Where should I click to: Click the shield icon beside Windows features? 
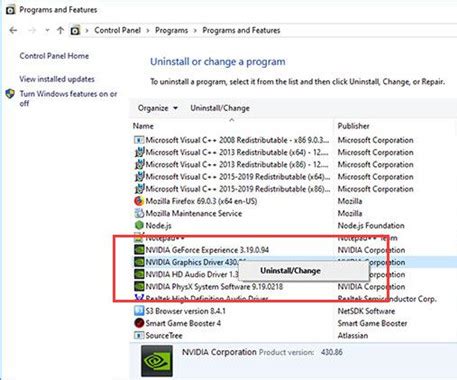(10, 94)
